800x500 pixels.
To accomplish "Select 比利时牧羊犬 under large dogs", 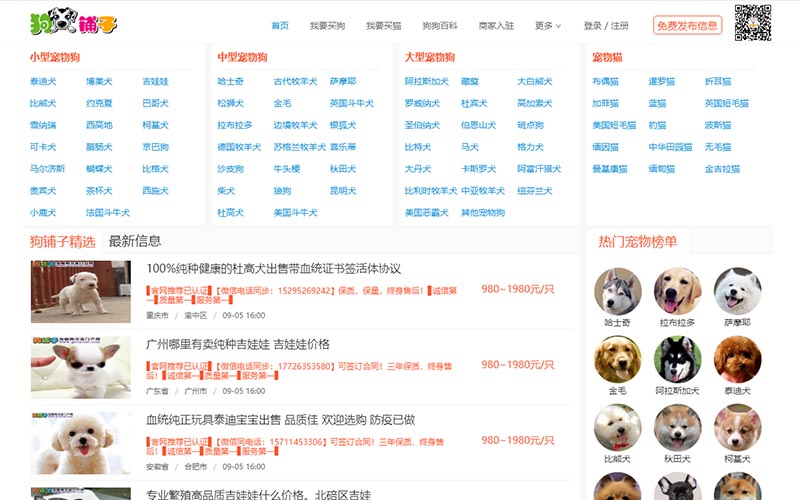I will pyautogui.click(x=431, y=190).
